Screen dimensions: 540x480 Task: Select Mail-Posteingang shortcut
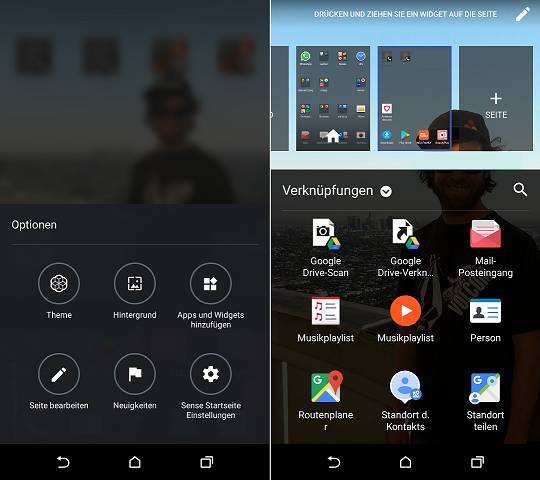pyautogui.click(x=485, y=248)
